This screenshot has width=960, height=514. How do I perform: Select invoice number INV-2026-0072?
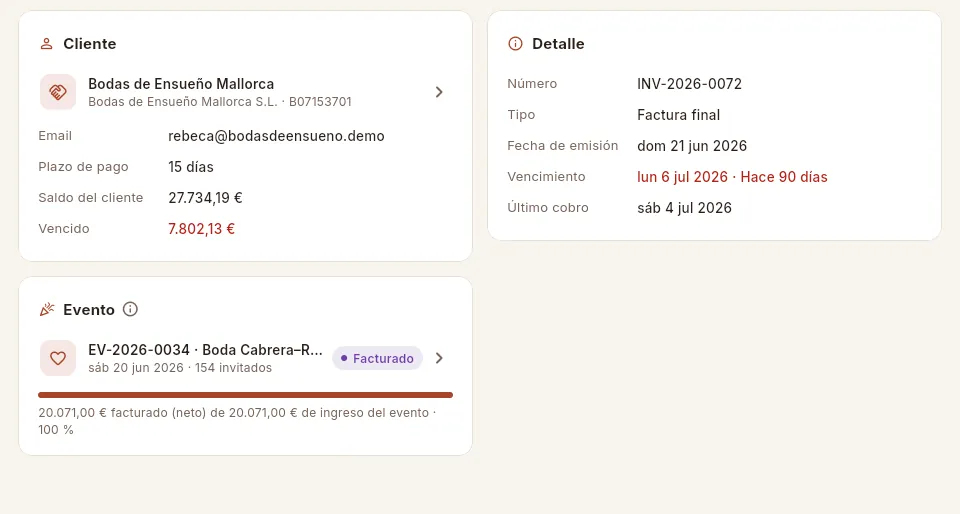click(x=689, y=84)
